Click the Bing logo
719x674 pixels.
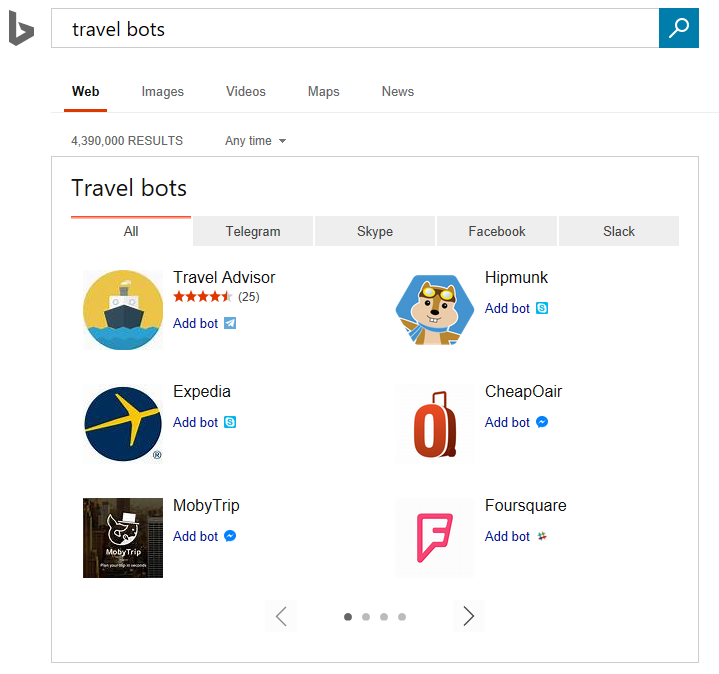tap(21, 30)
